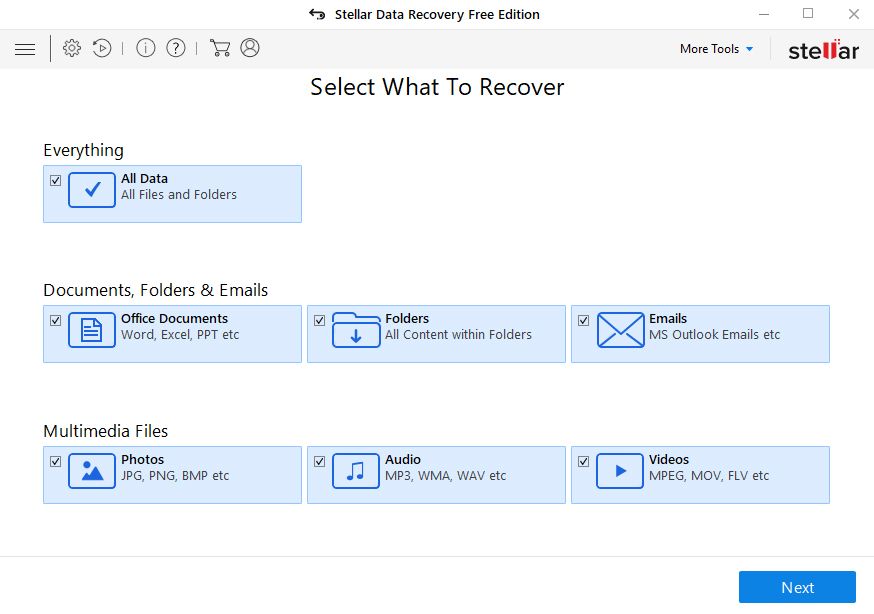
Task: Click the Help question mark icon
Action: click(175, 48)
